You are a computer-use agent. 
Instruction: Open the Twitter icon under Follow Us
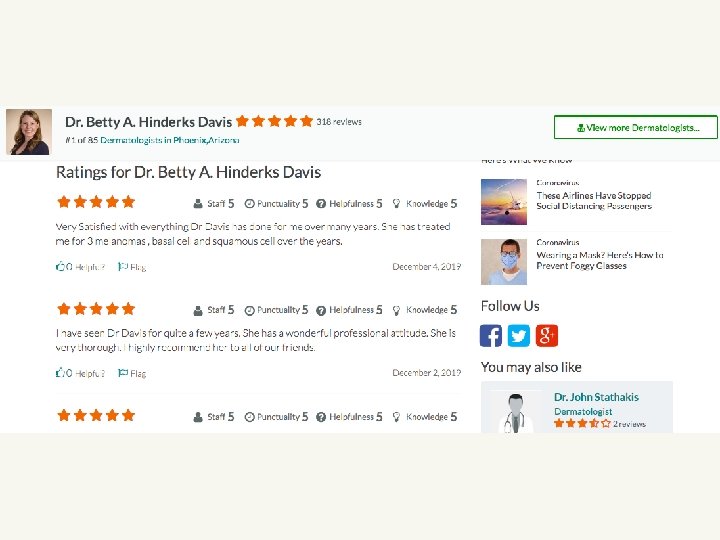pyautogui.click(x=519, y=336)
